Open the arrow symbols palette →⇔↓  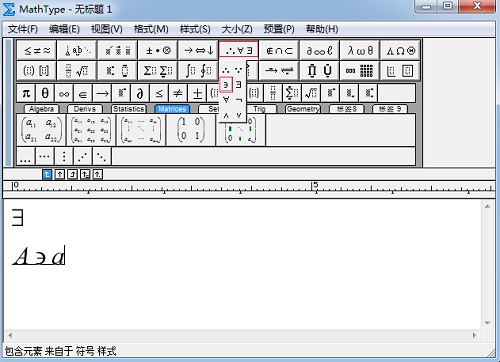pyautogui.click(x=198, y=50)
